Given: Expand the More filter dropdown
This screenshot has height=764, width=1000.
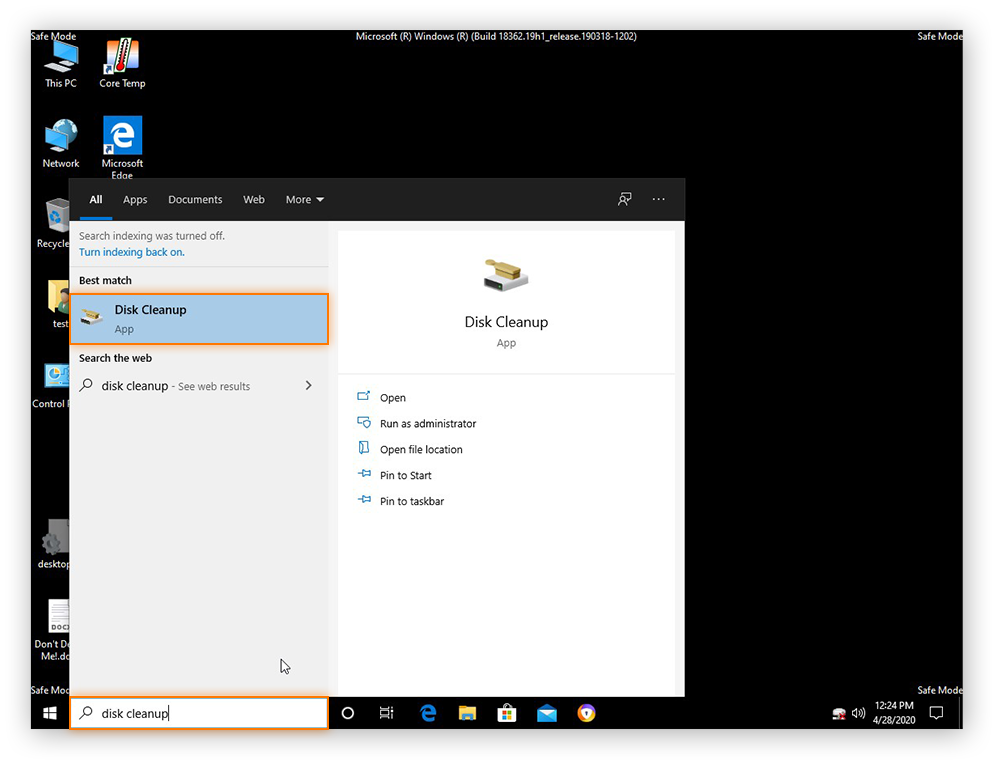Looking at the screenshot, I should 304,200.
